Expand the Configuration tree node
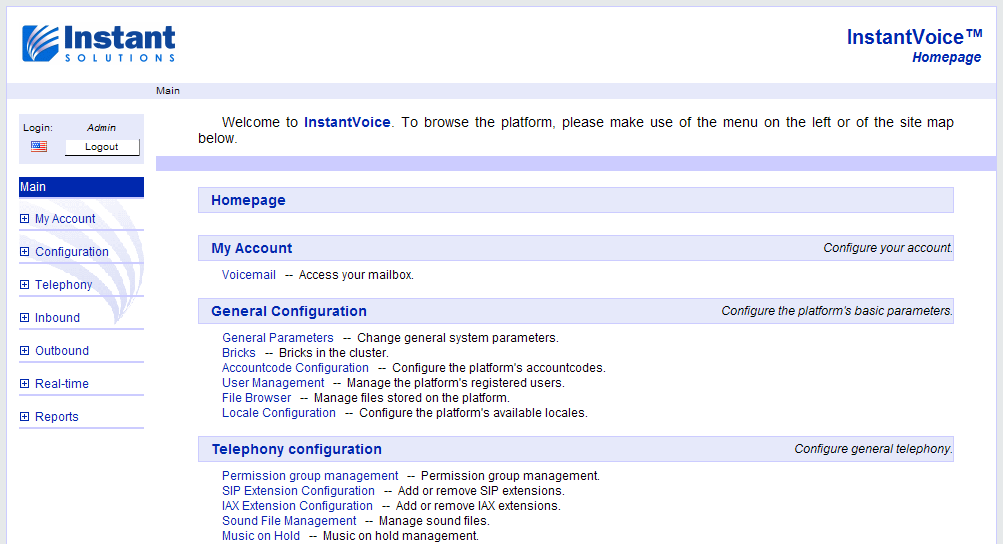1003x544 pixels. click(25, 252)
